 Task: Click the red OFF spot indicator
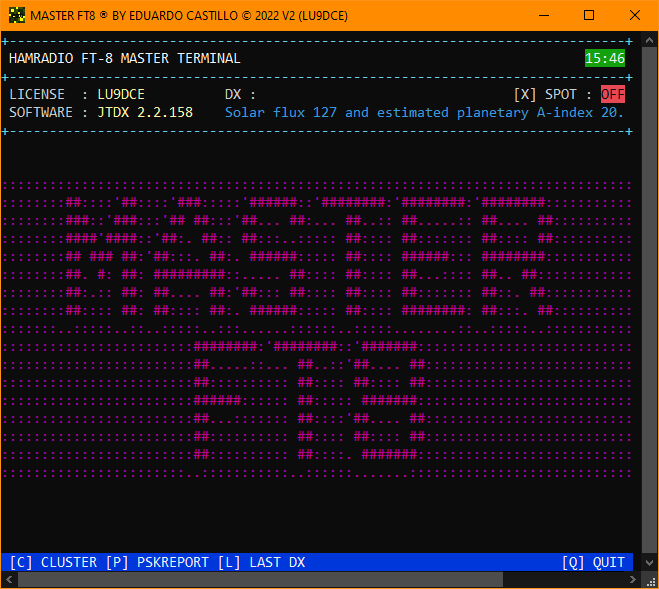(x=613, y=94)
